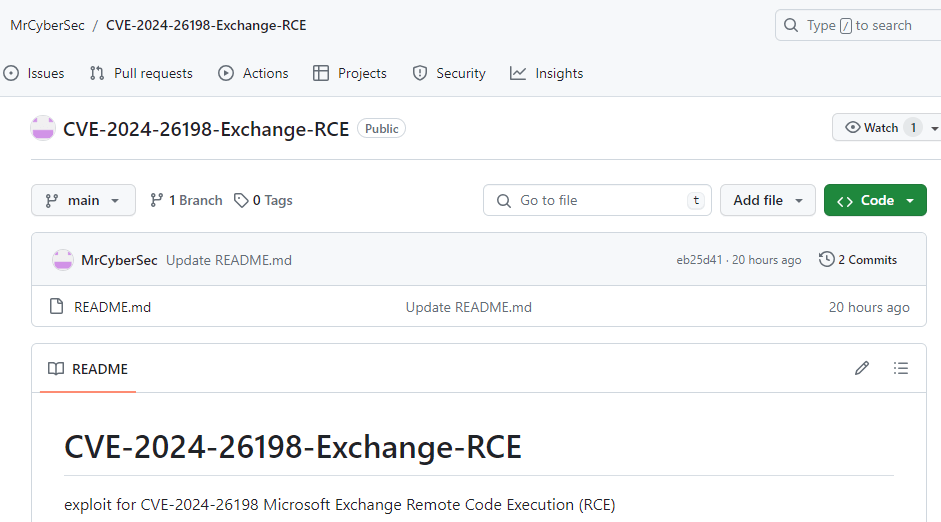Viewport: 941px width, 522px height.
Task: Open the Pull requests tab
Action: pyautogui.click(x=141, y=73)
